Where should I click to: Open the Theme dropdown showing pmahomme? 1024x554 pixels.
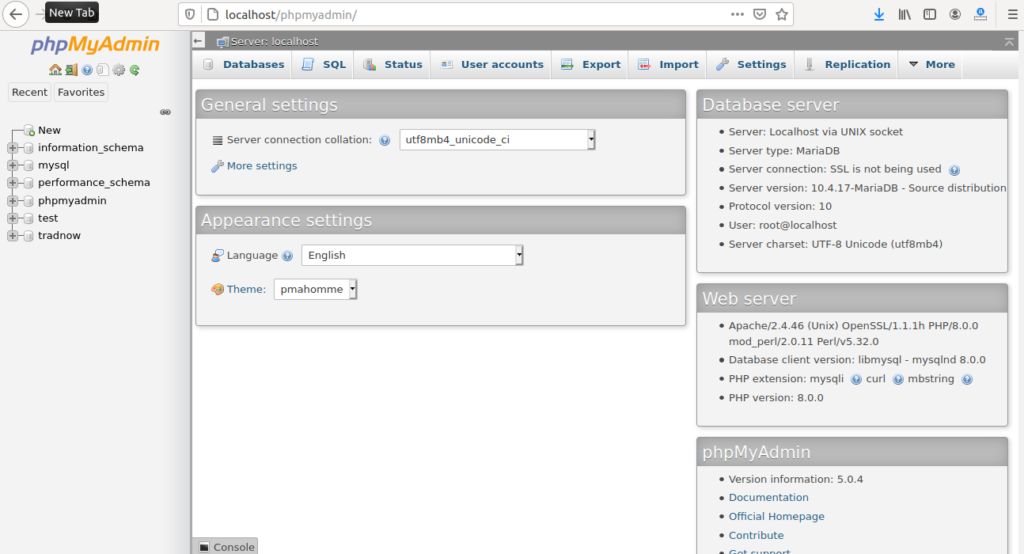315,289
